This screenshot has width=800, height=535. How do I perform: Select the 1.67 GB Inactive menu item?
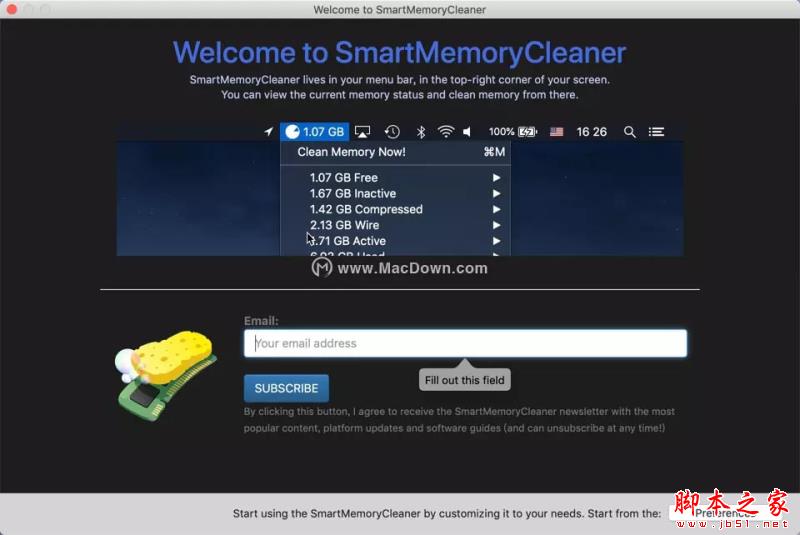coord(395,193)
